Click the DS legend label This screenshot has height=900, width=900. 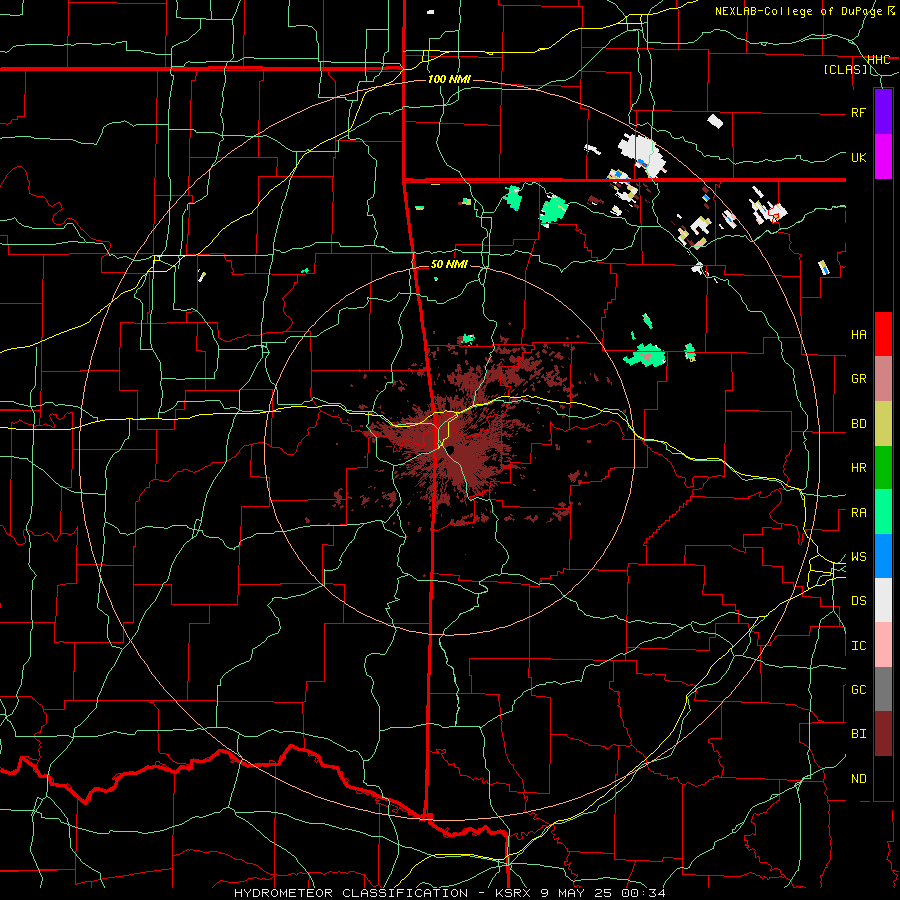pos(859,601)
